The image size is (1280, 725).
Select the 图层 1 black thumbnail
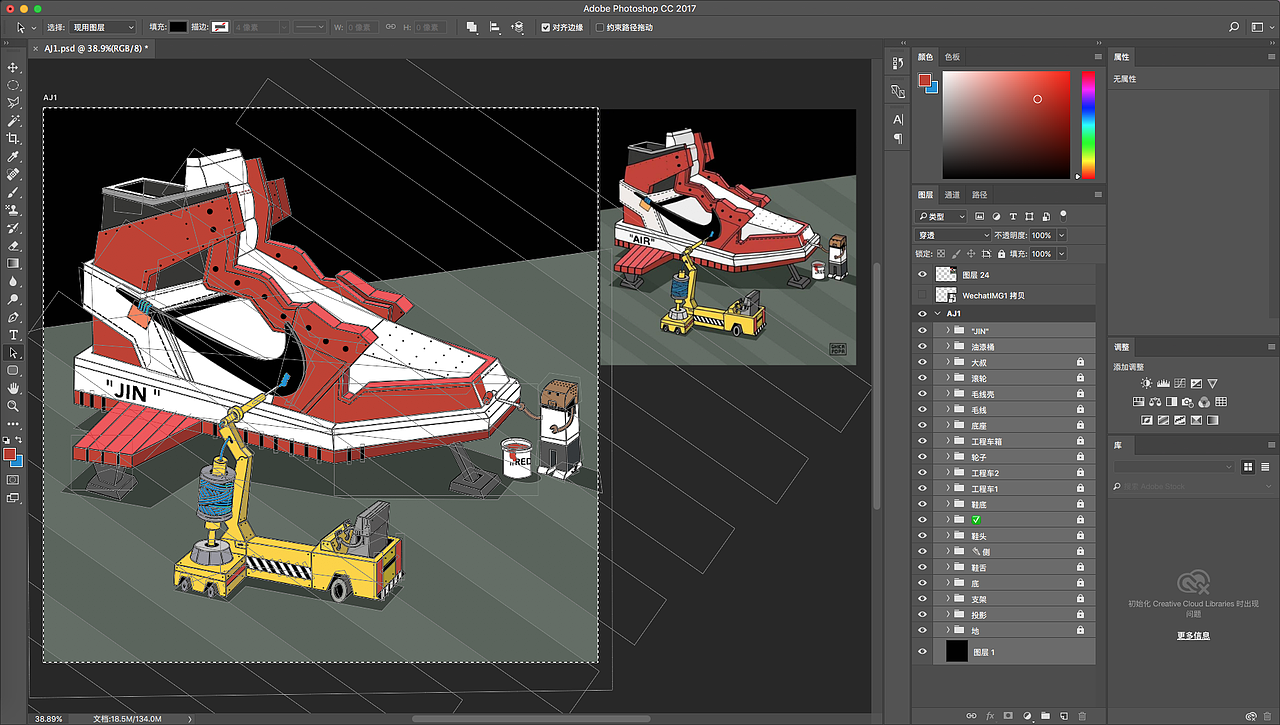pos(957,652)
